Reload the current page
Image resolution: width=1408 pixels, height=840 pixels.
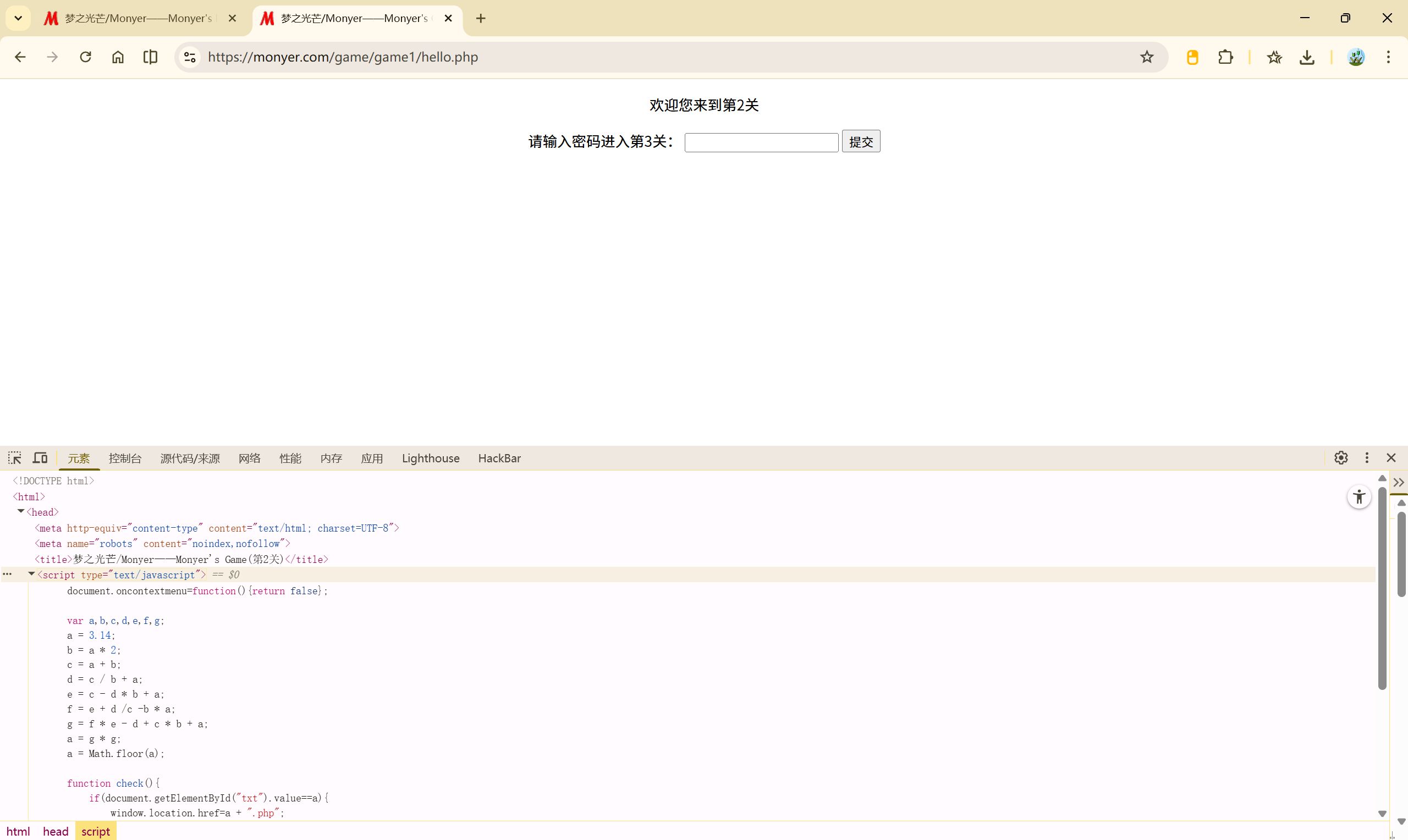[x=85, y=57]
